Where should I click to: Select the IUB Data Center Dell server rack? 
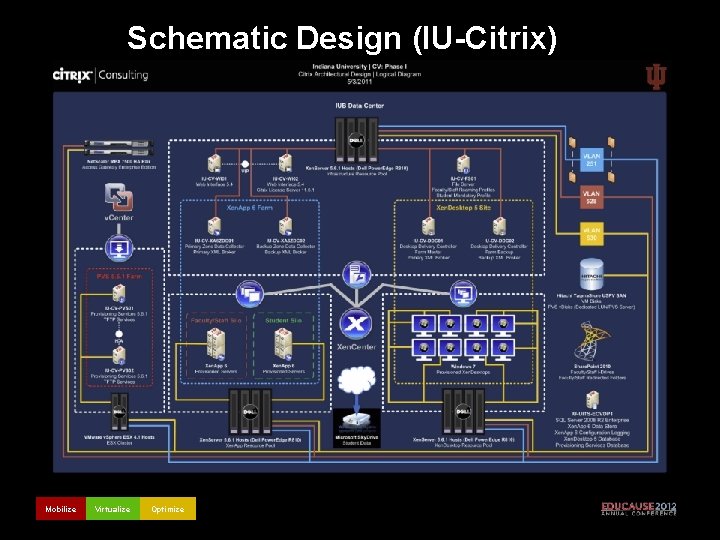point(357,138)
